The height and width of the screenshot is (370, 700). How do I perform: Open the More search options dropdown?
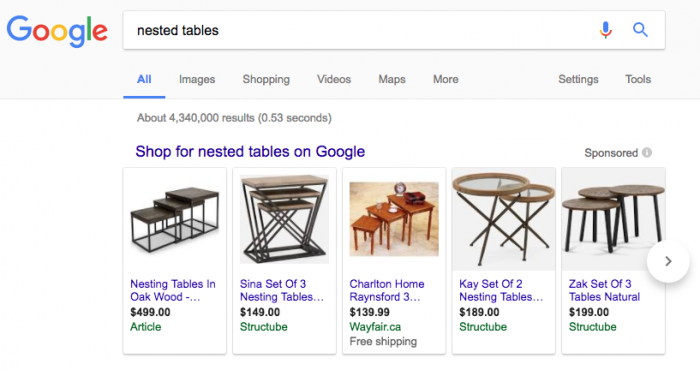click(446, 79)
